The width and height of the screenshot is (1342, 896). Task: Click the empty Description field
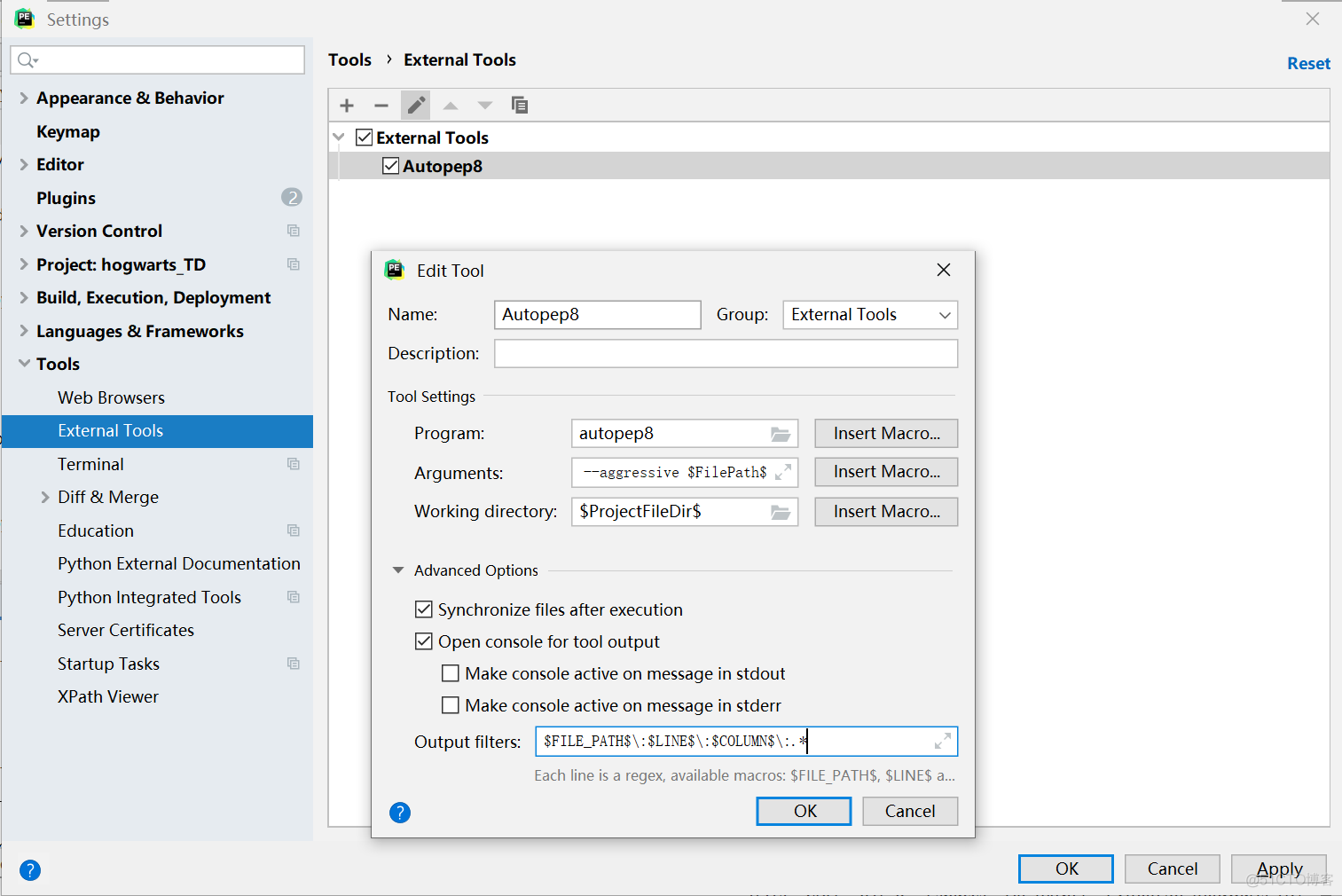click(726, 353)
